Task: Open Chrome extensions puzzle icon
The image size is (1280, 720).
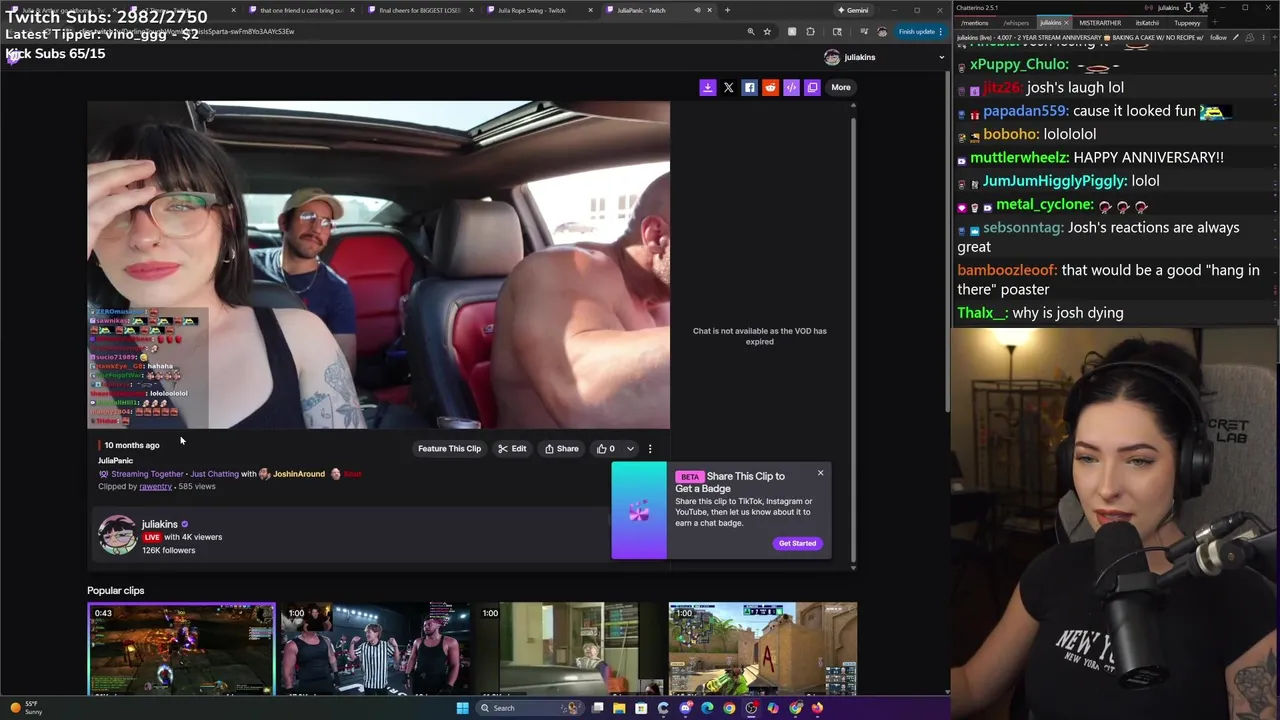Action: click(x=811, y=31)
